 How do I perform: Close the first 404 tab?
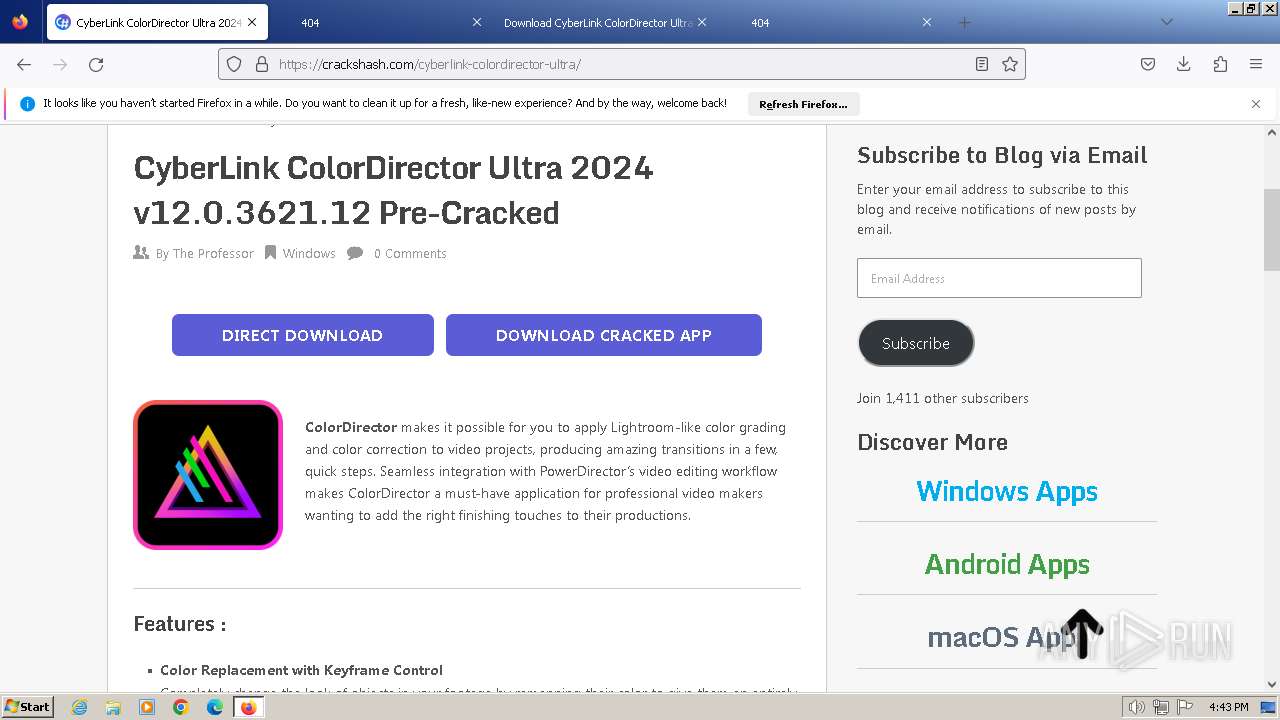476,22
